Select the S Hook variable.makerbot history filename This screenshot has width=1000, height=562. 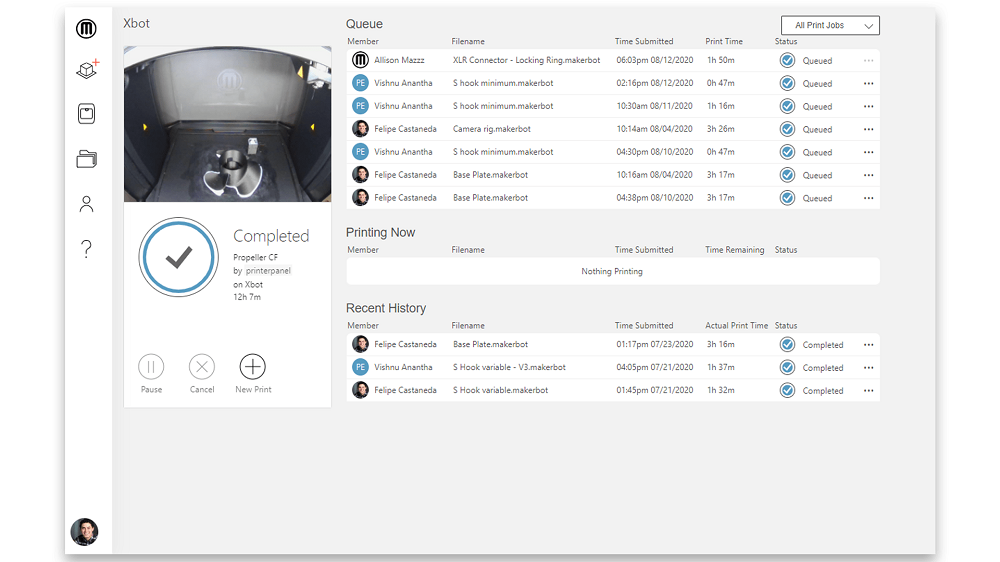[x=500, y=390]
